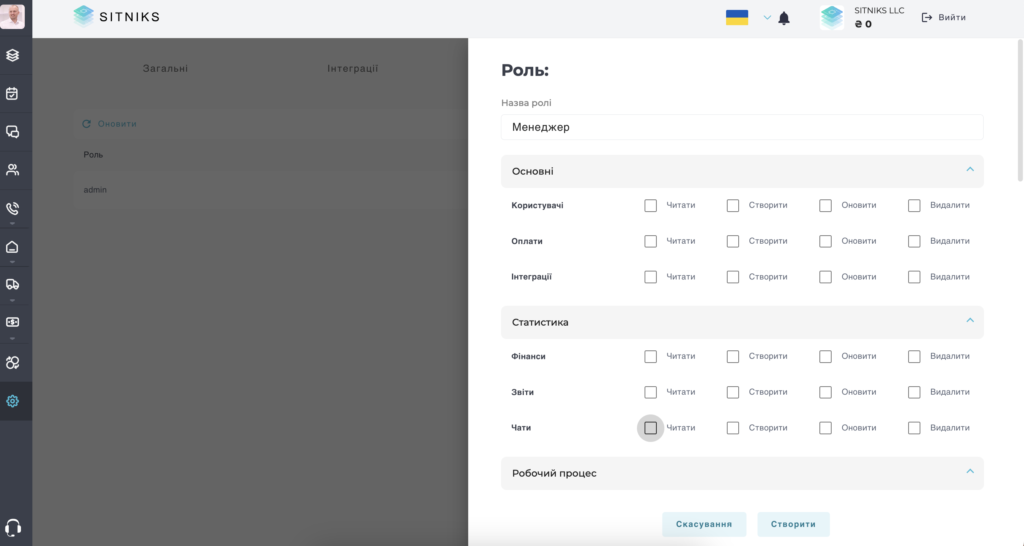The height and width of the screenshot is (546, 1024).
Task: Open the settings gear icon in sidebar
Action: (x=12, y=401)
